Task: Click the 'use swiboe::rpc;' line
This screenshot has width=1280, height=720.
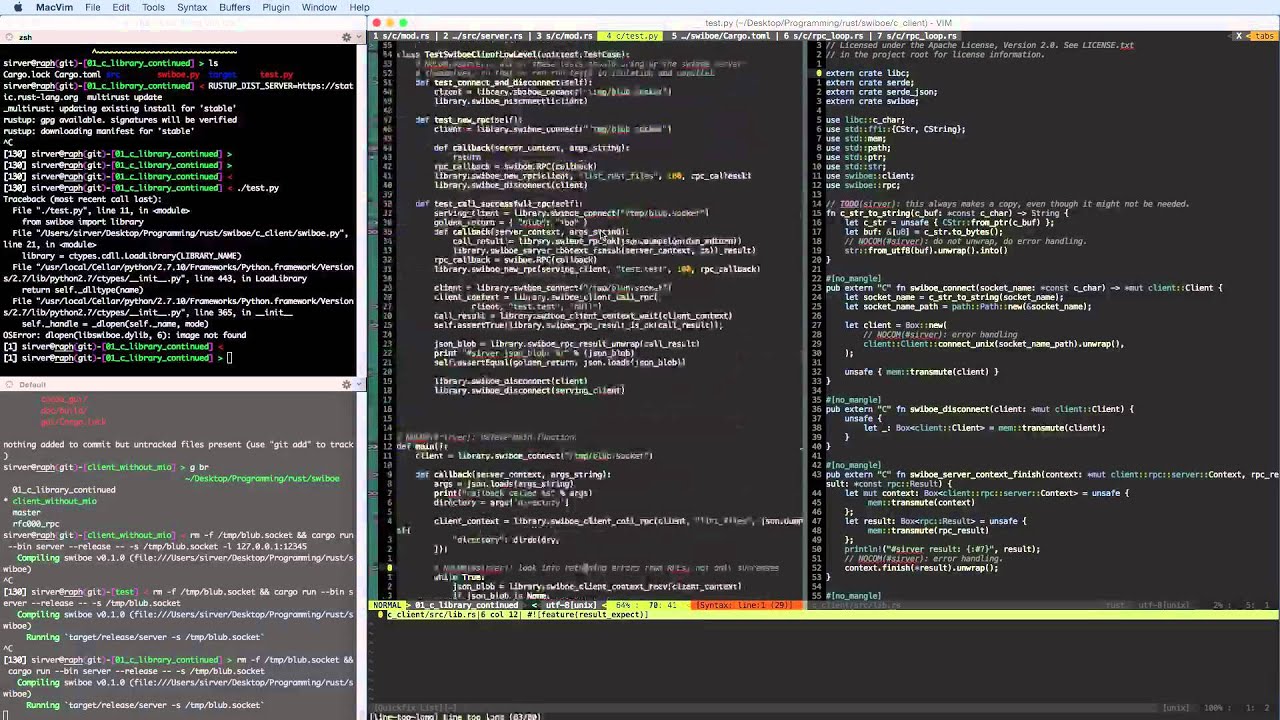Action: (862, 185)
